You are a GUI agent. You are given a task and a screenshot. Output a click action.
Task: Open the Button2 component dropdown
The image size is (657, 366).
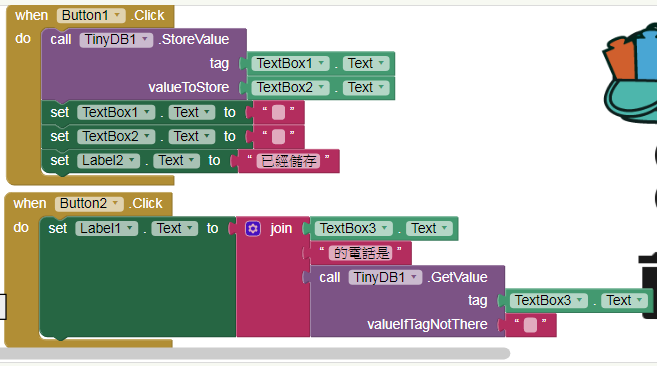[x=89, y=203]
